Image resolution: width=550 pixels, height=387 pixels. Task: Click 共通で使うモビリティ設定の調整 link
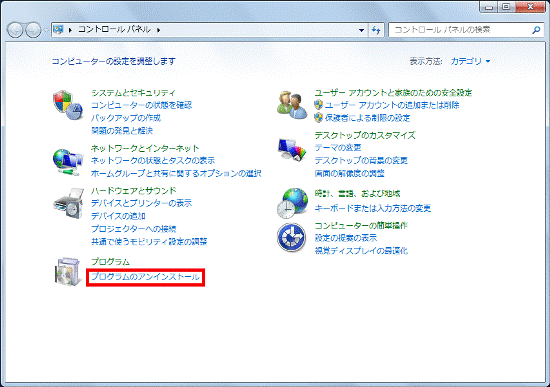(149, 241)
